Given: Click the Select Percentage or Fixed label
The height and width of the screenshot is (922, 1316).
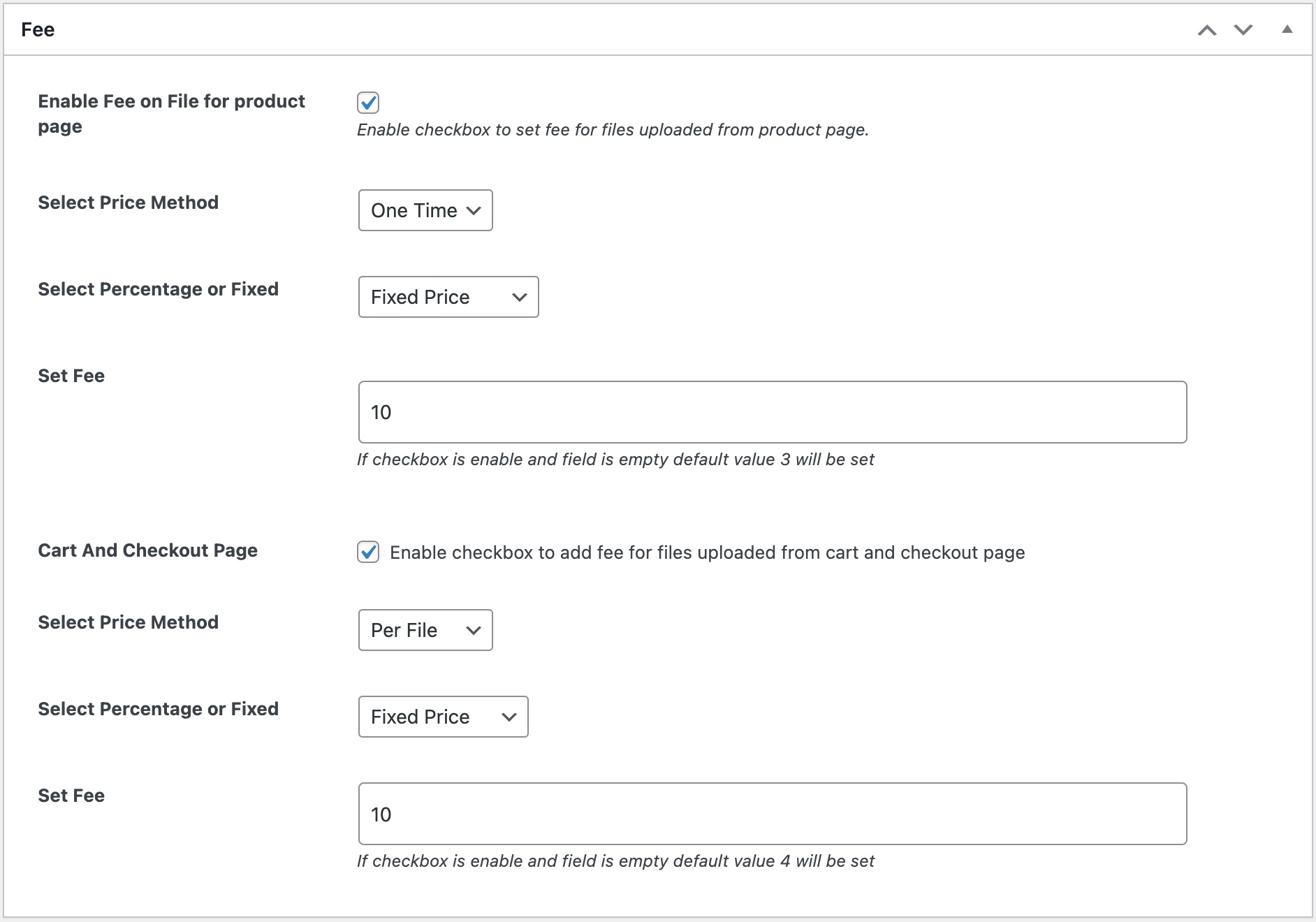Looking at the screenshot, I should pos(158,288).
